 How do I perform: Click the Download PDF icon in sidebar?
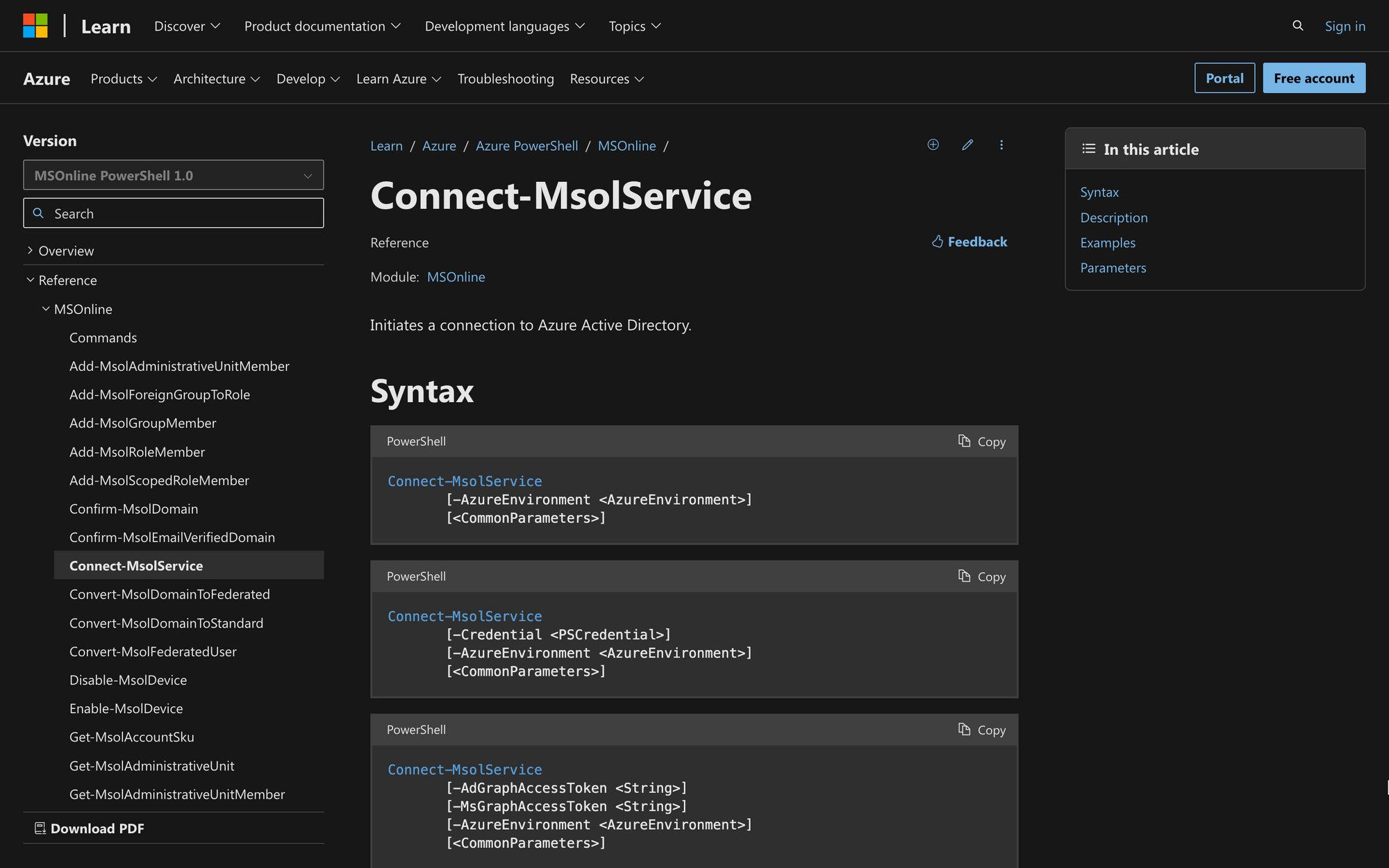click(38, 828)
